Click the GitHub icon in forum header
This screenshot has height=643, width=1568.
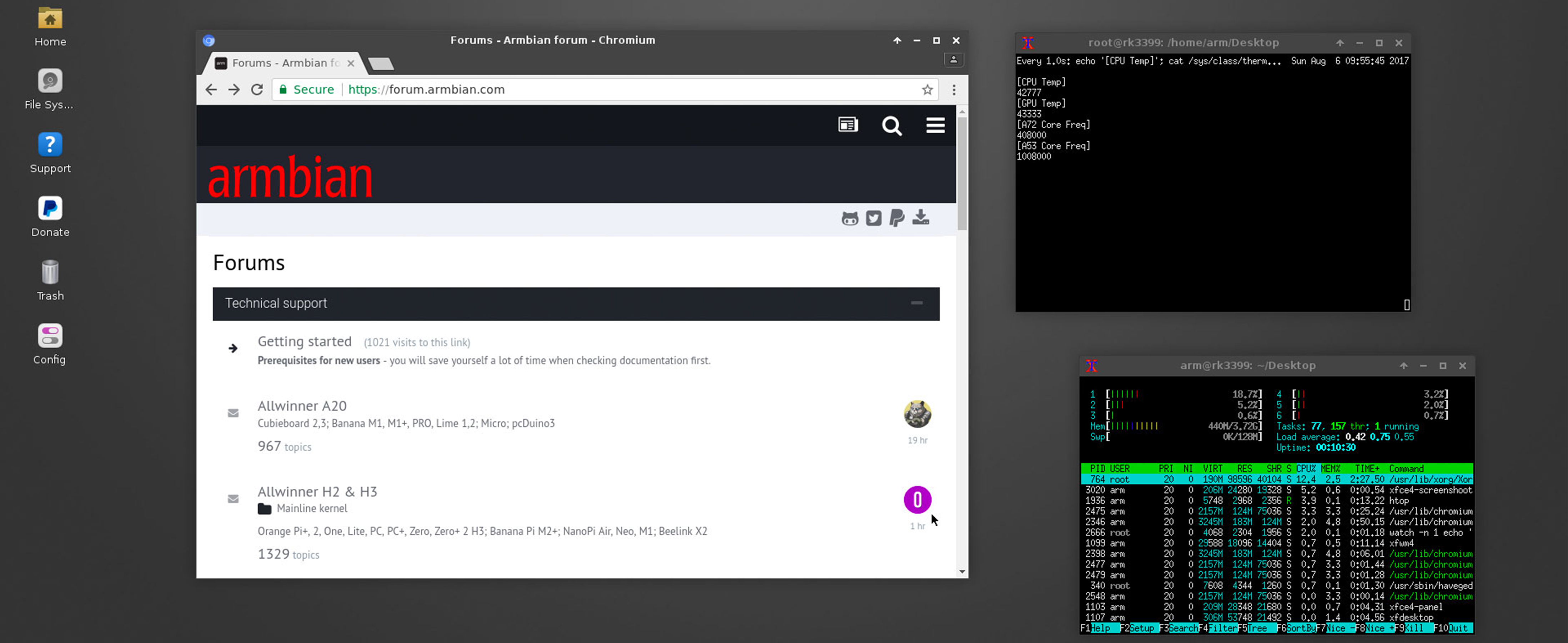[x=850, y=218]
